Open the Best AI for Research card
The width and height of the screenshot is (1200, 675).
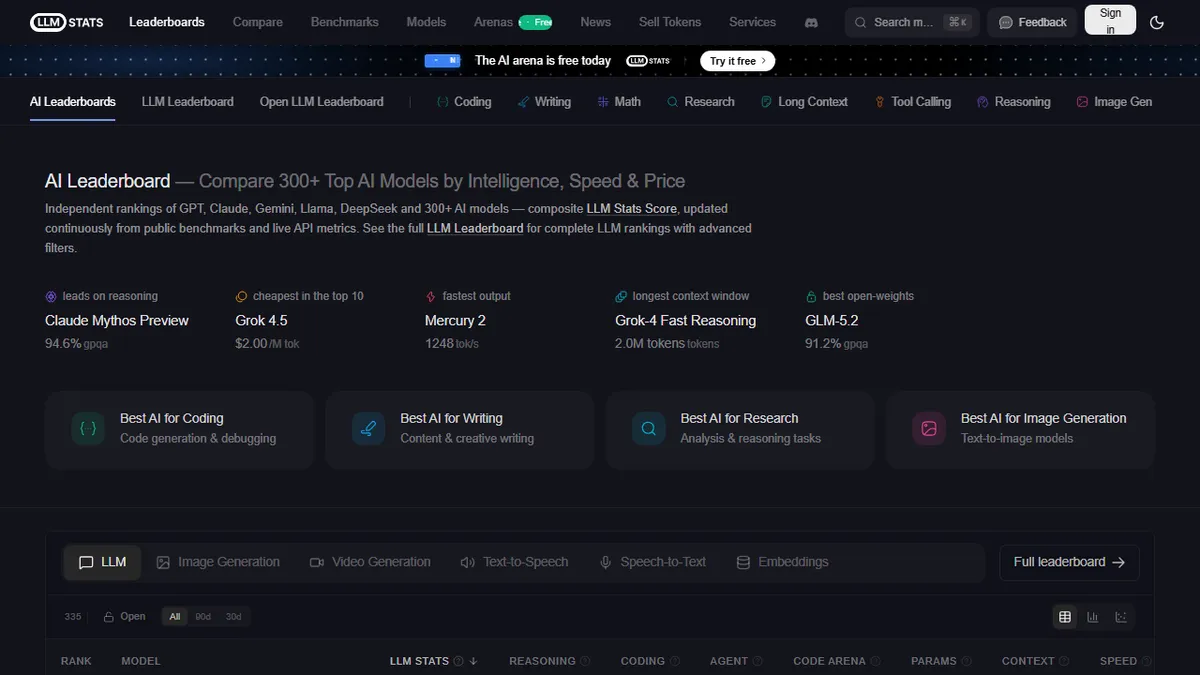tap(739, 430)
